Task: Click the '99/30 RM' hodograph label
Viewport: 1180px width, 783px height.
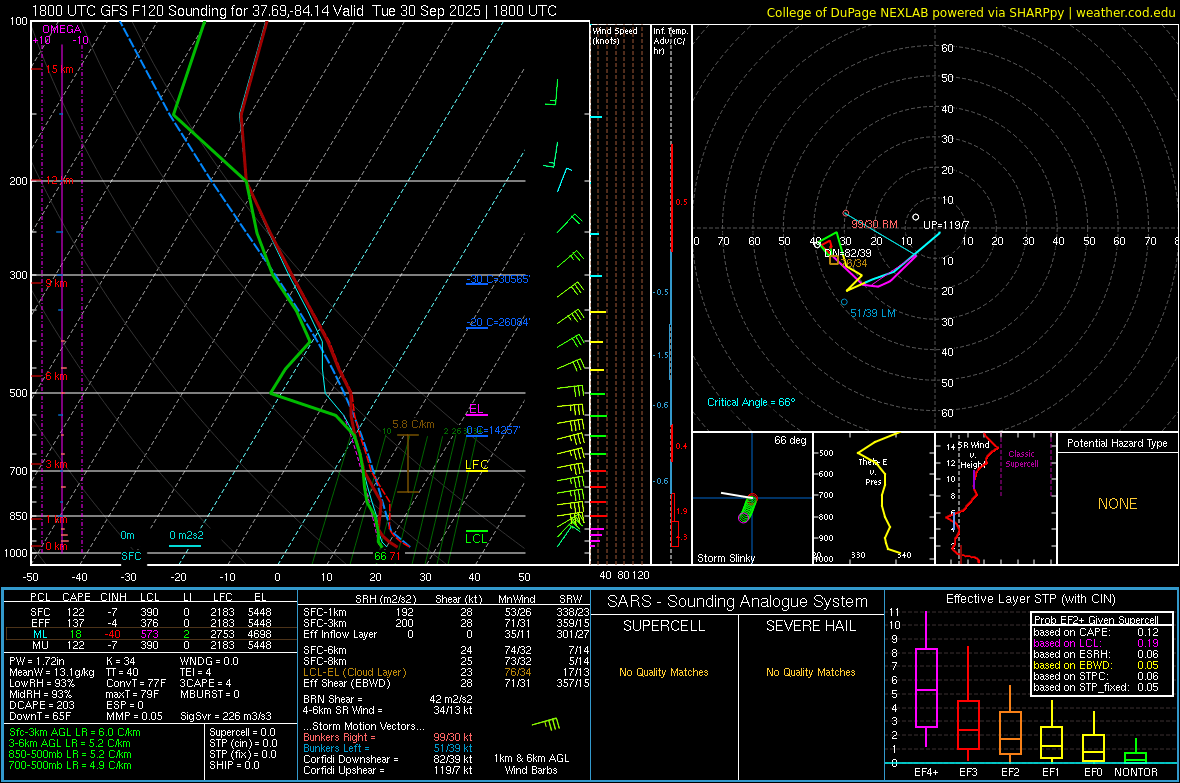Action: 874,224
